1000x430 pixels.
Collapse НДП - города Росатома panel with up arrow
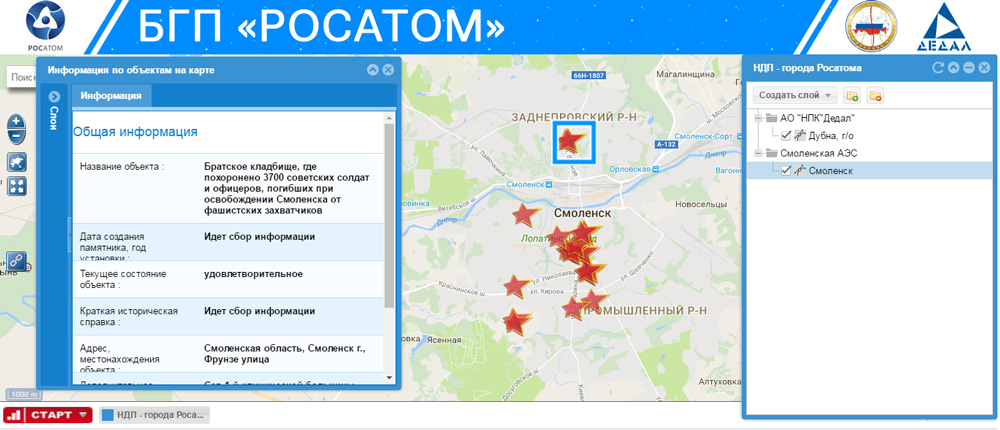click(x=953, y=68)
